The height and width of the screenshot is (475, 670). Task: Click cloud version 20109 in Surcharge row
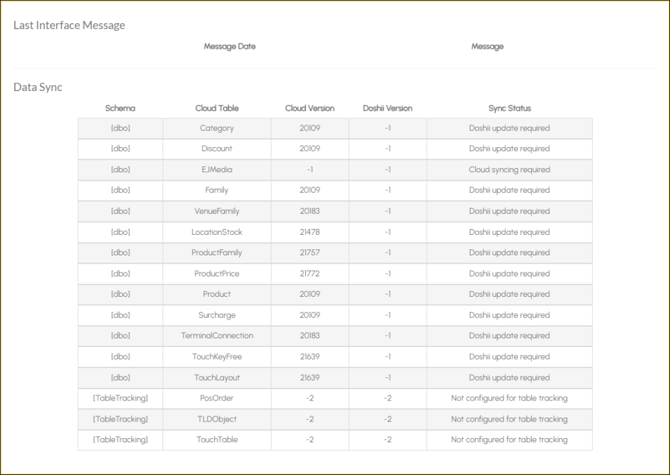310,315
